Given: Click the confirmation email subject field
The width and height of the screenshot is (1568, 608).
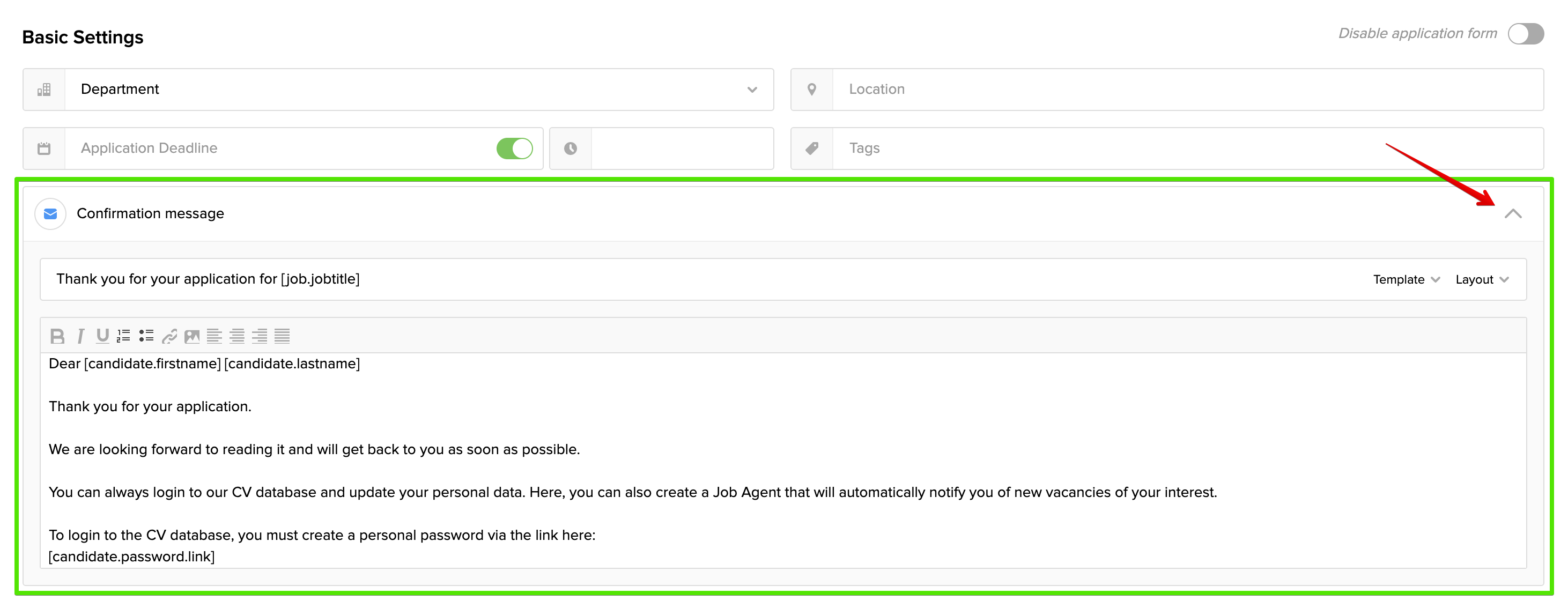Looking at the screenshot, I should (x=670, y=279).
